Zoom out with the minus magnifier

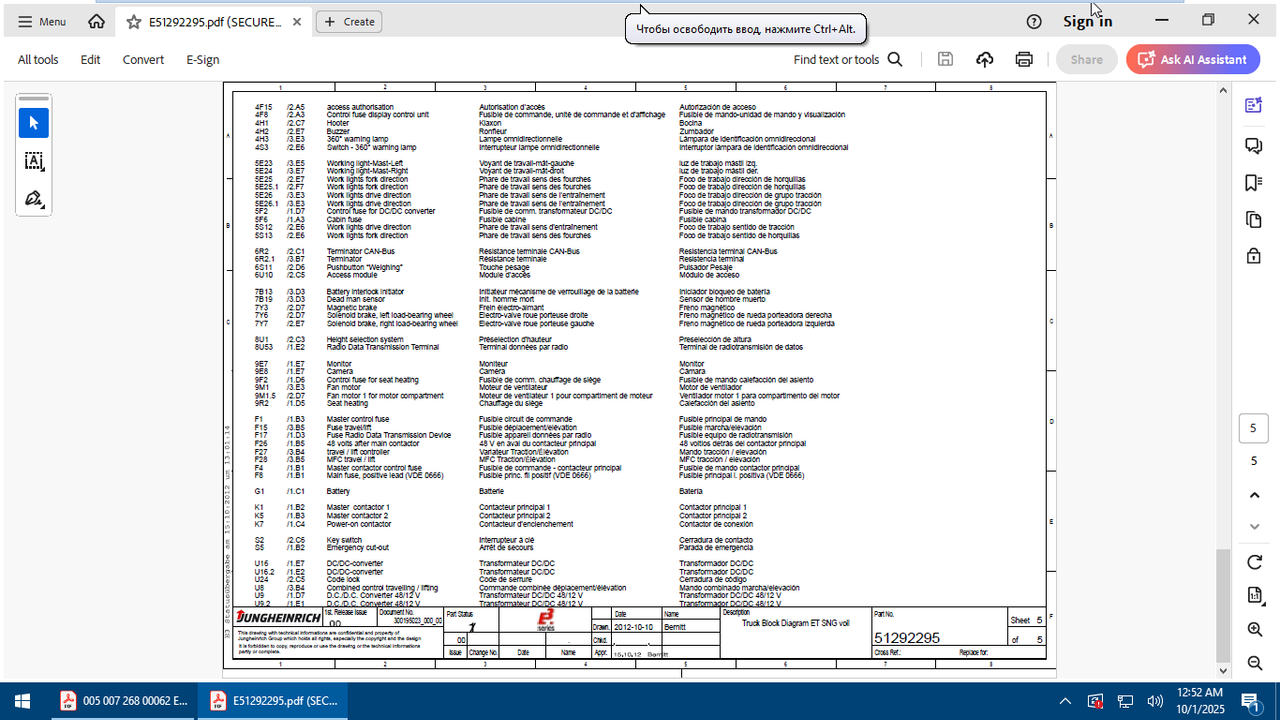pyautogui.click(x=1254, y=663)
